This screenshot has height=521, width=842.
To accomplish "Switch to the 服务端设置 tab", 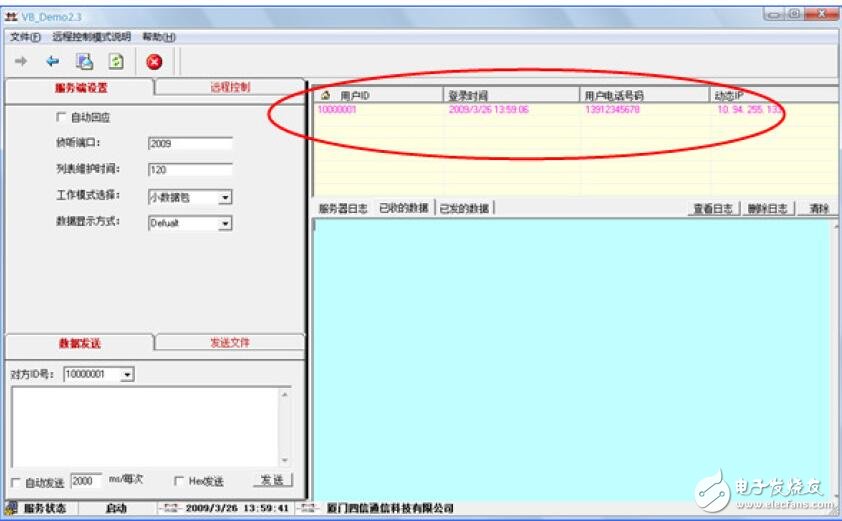I will coord(80,88).
